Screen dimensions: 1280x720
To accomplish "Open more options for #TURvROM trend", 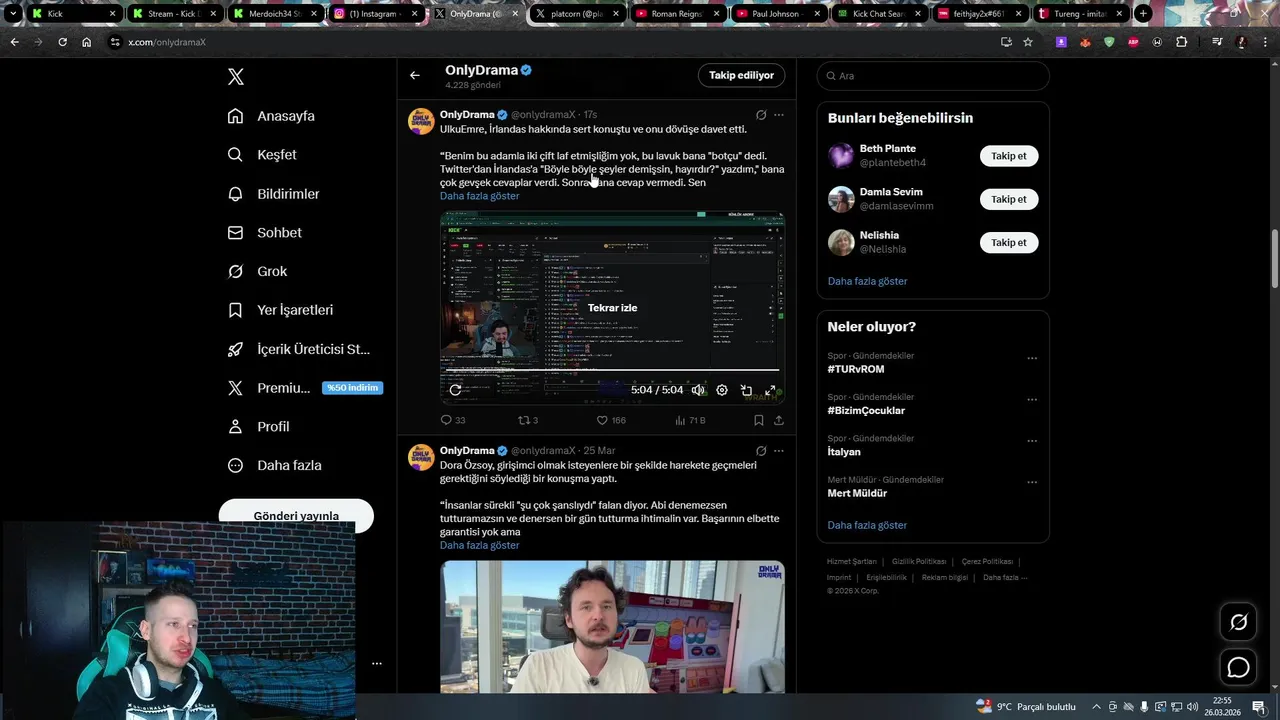I will tap(1032, 359).
